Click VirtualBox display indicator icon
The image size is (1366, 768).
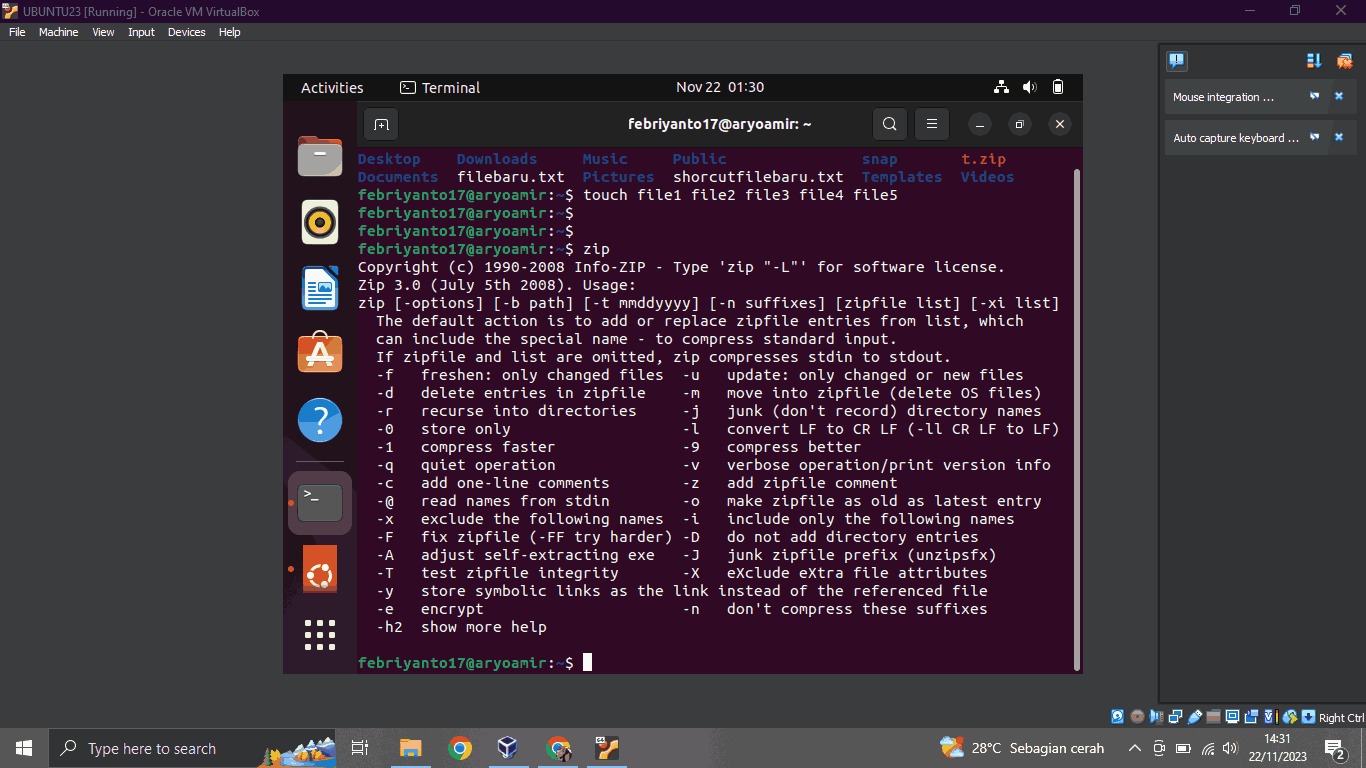[x=1232, y=717]
